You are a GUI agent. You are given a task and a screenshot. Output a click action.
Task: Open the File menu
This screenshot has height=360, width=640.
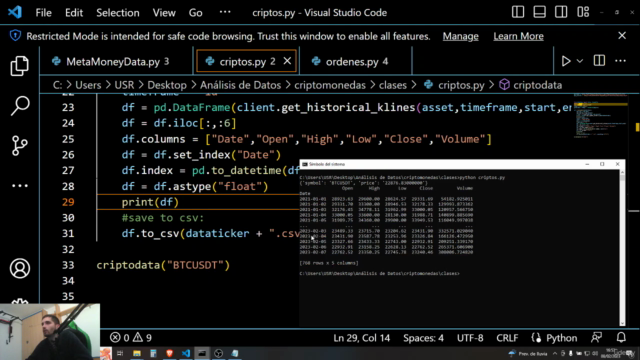click(43, 13)
